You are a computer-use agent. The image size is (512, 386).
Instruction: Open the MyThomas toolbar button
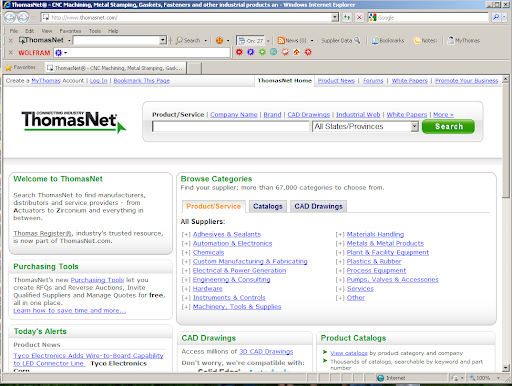tap(463, 41)
